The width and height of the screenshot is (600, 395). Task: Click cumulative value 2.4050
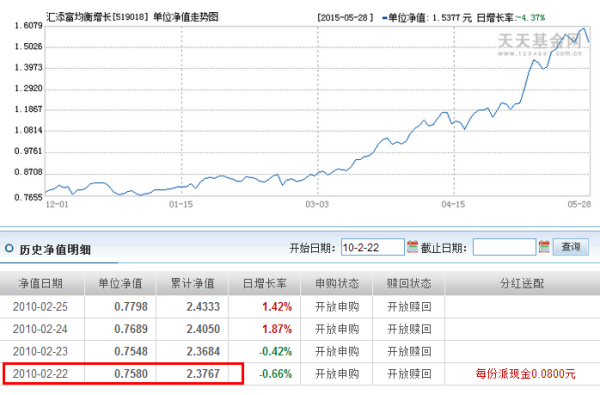click(x=203, y=329)
